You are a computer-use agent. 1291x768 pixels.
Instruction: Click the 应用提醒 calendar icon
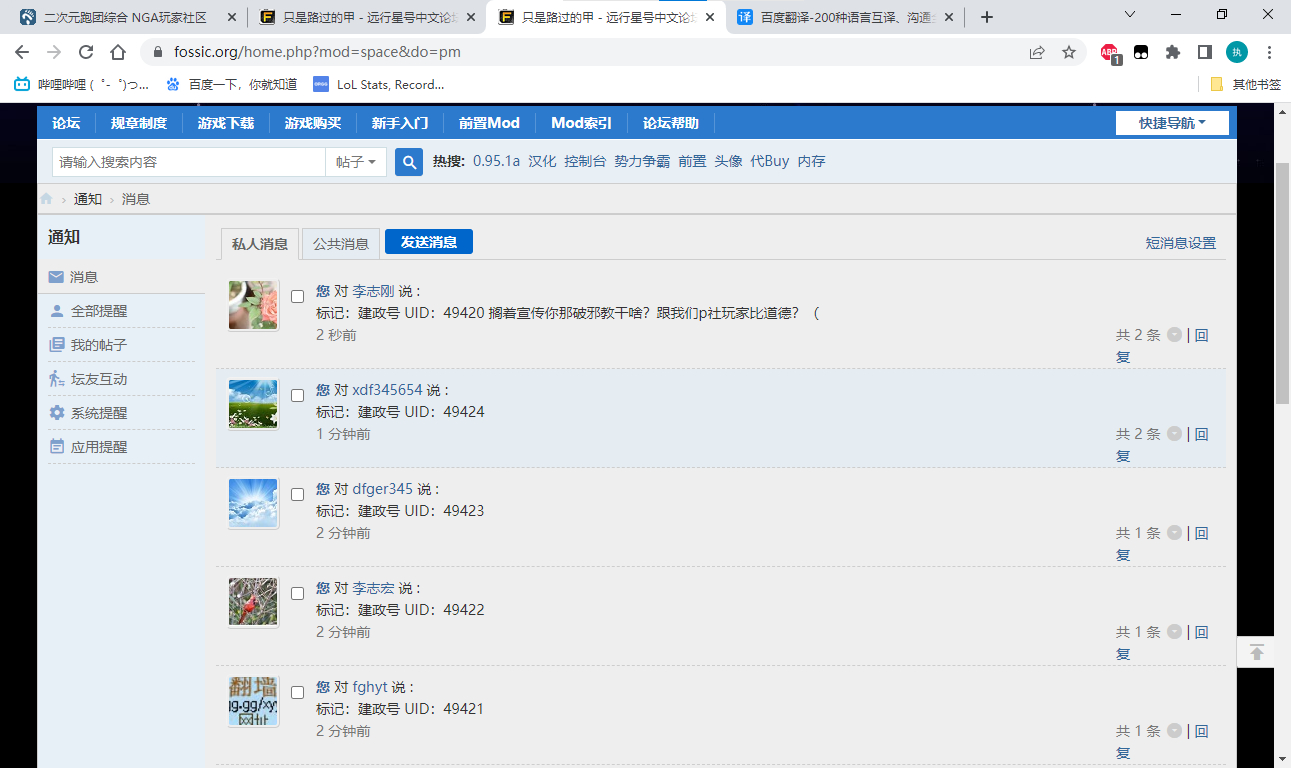57,446
